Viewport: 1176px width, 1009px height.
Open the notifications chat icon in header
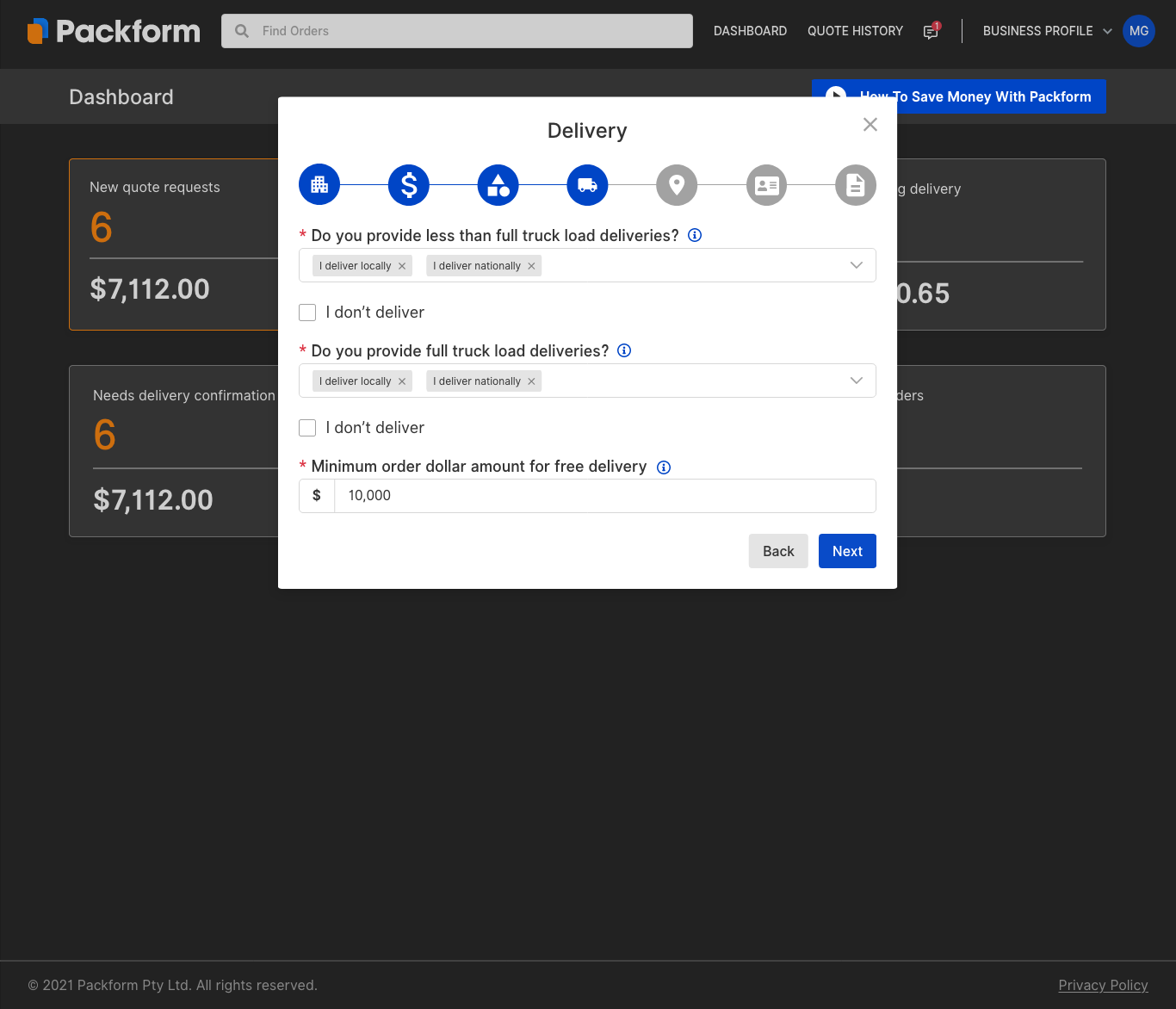click(x=931, y=31)
